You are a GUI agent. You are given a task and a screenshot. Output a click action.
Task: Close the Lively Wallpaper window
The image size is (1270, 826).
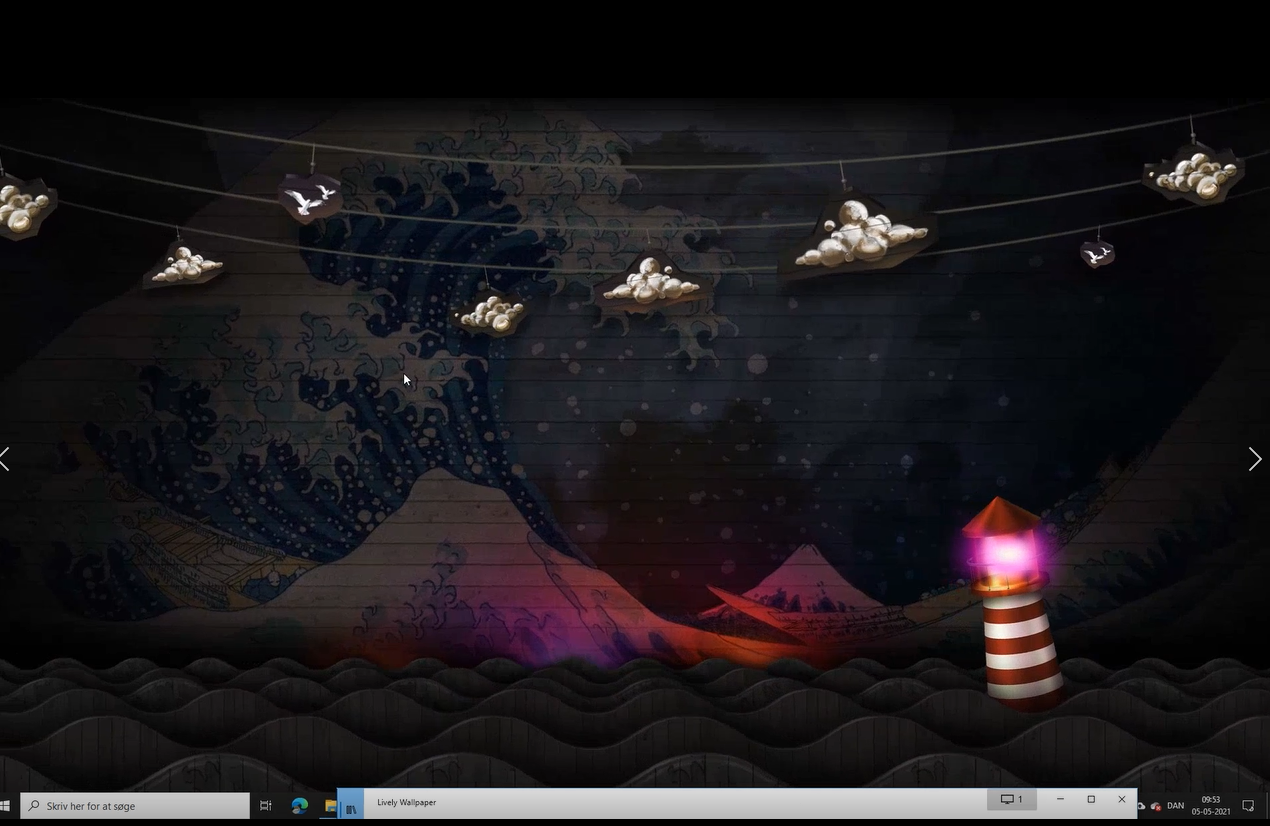pos(1121,799)
